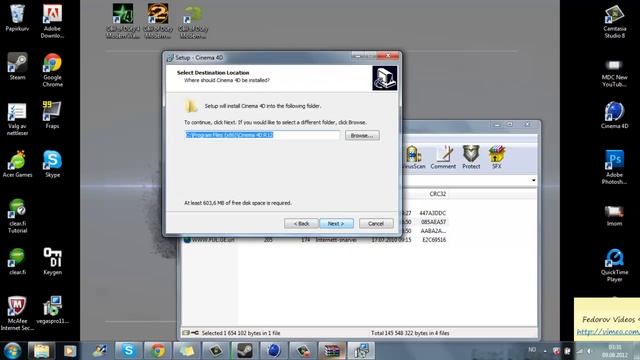Click the VirusScan icon in WinRAR toolbar

414,157
